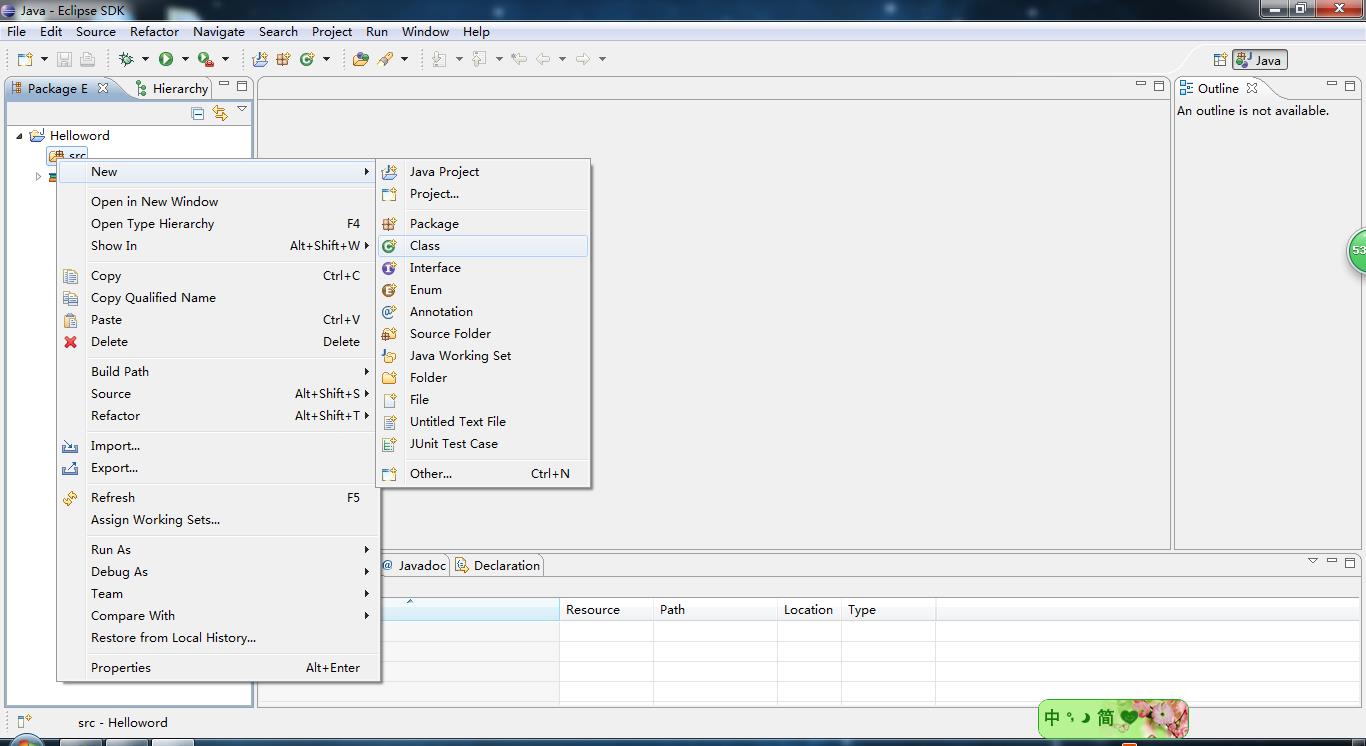The width and height of the screenshot is (1366, 746).
Task: Open the Package Explorer view menu triangle
Action: 242,110
